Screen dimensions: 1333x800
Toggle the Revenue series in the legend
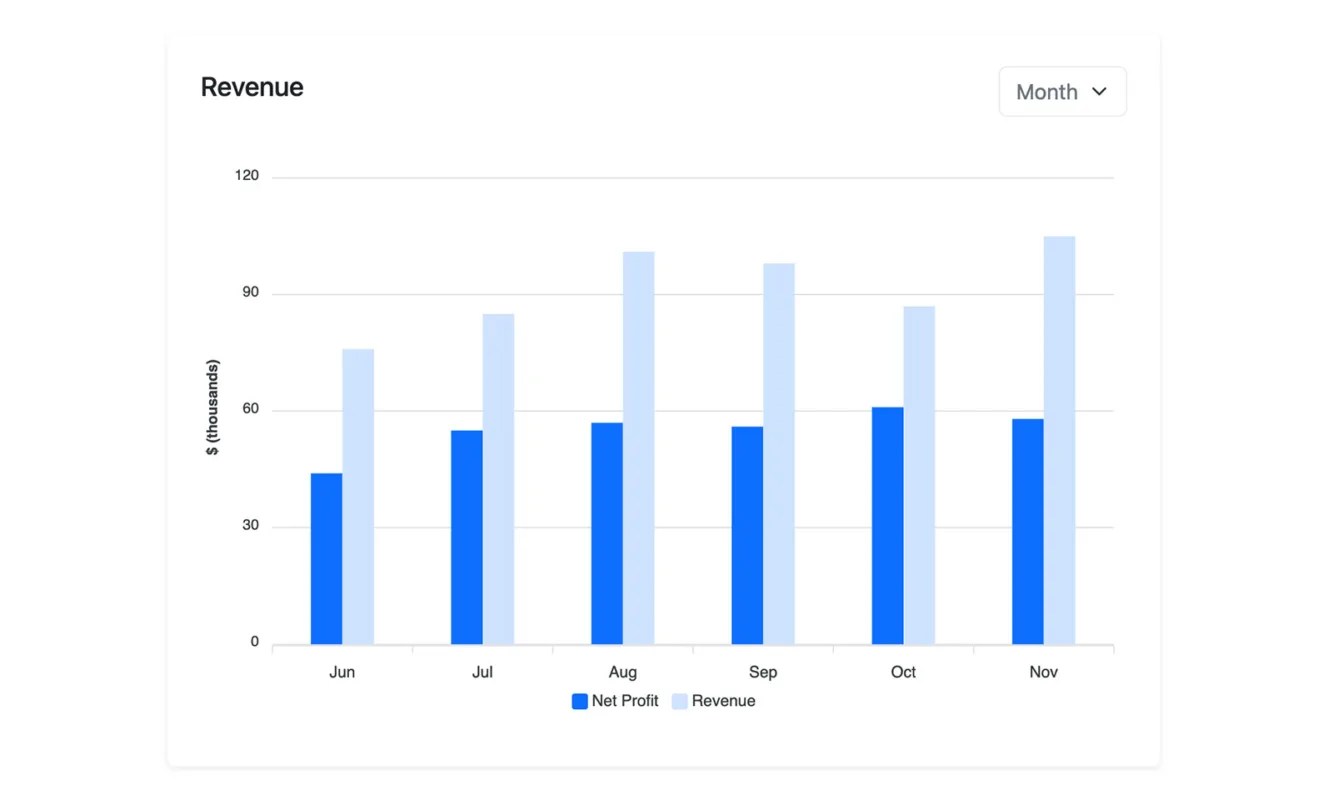(716, 701)
